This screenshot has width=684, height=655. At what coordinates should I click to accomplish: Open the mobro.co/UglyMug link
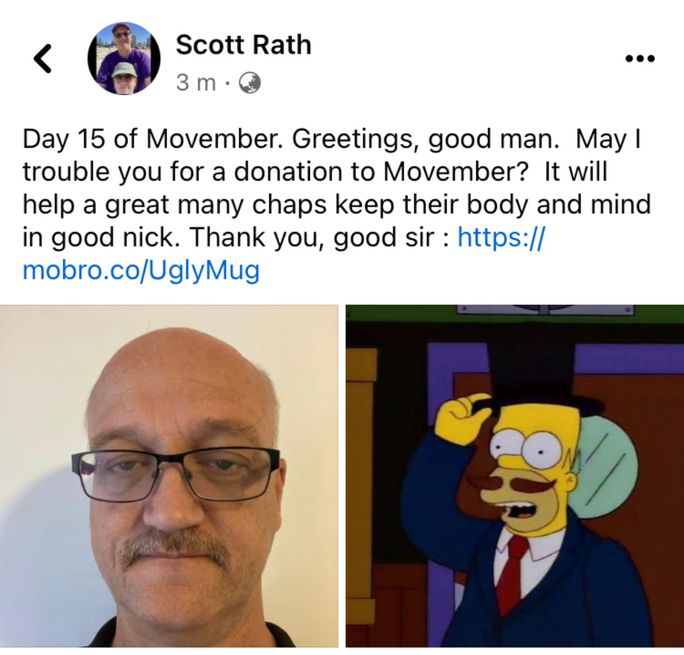(141, 270)
